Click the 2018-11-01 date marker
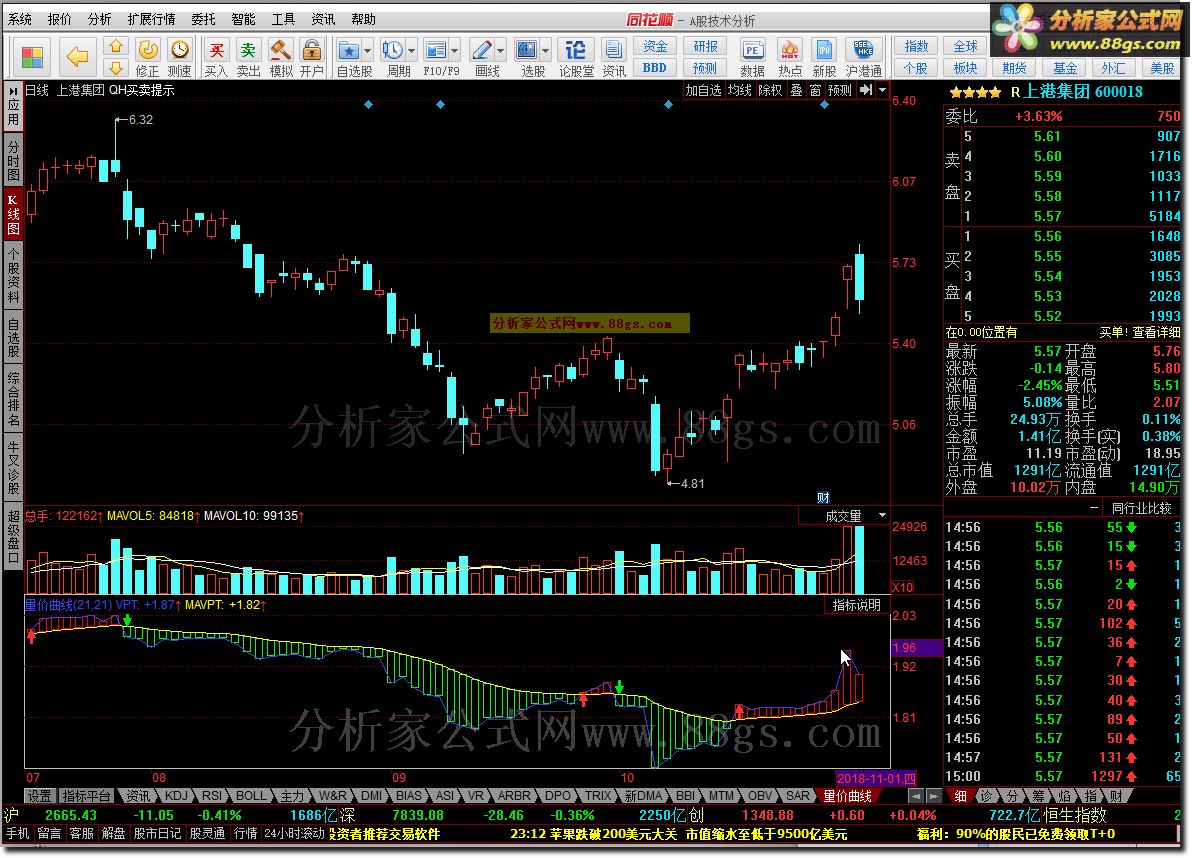The height and width of the screenshot is (858, 1192). click(x=876, y=778)
